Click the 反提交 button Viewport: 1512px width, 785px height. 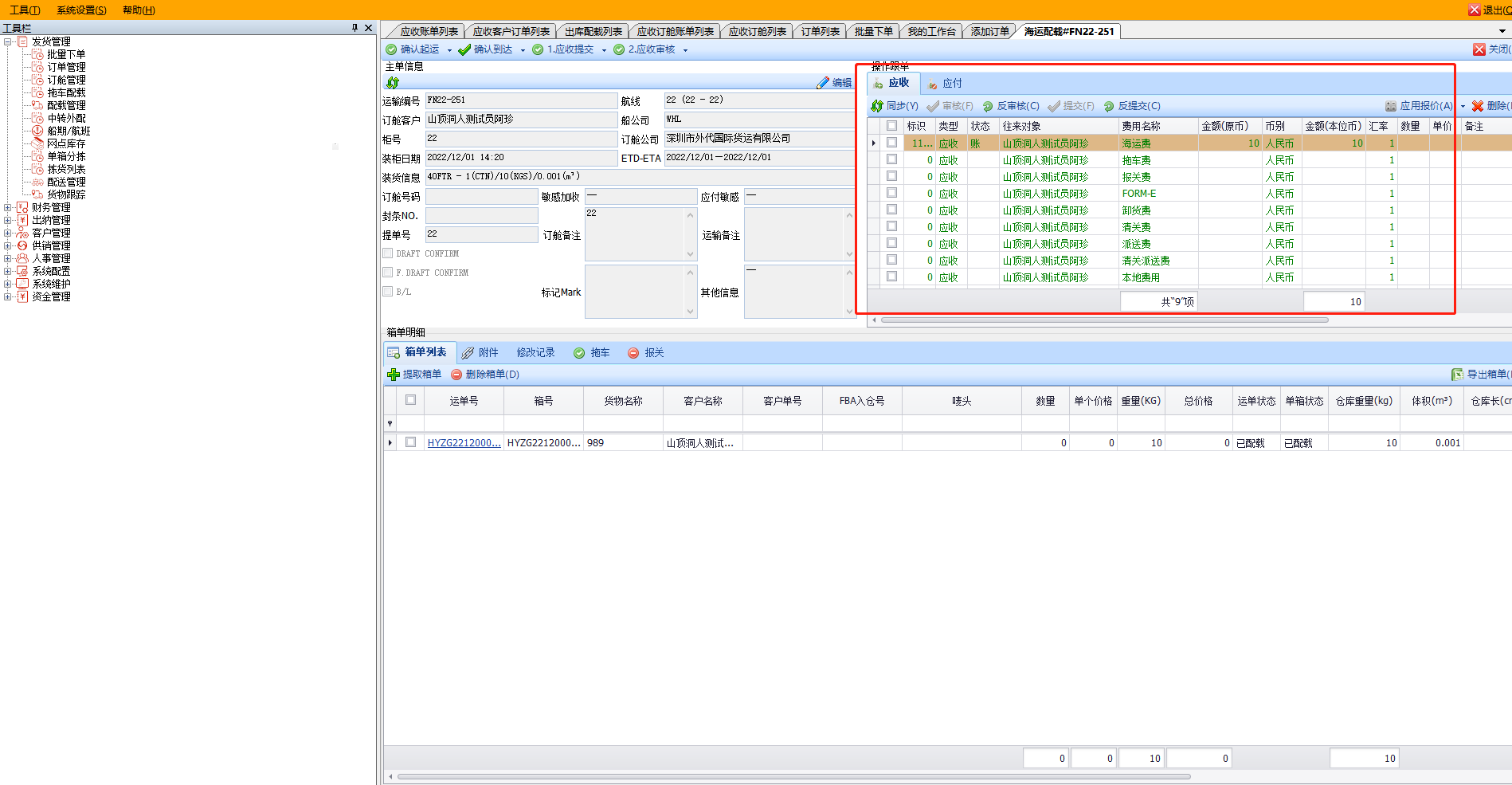(x=1138, y=106)
